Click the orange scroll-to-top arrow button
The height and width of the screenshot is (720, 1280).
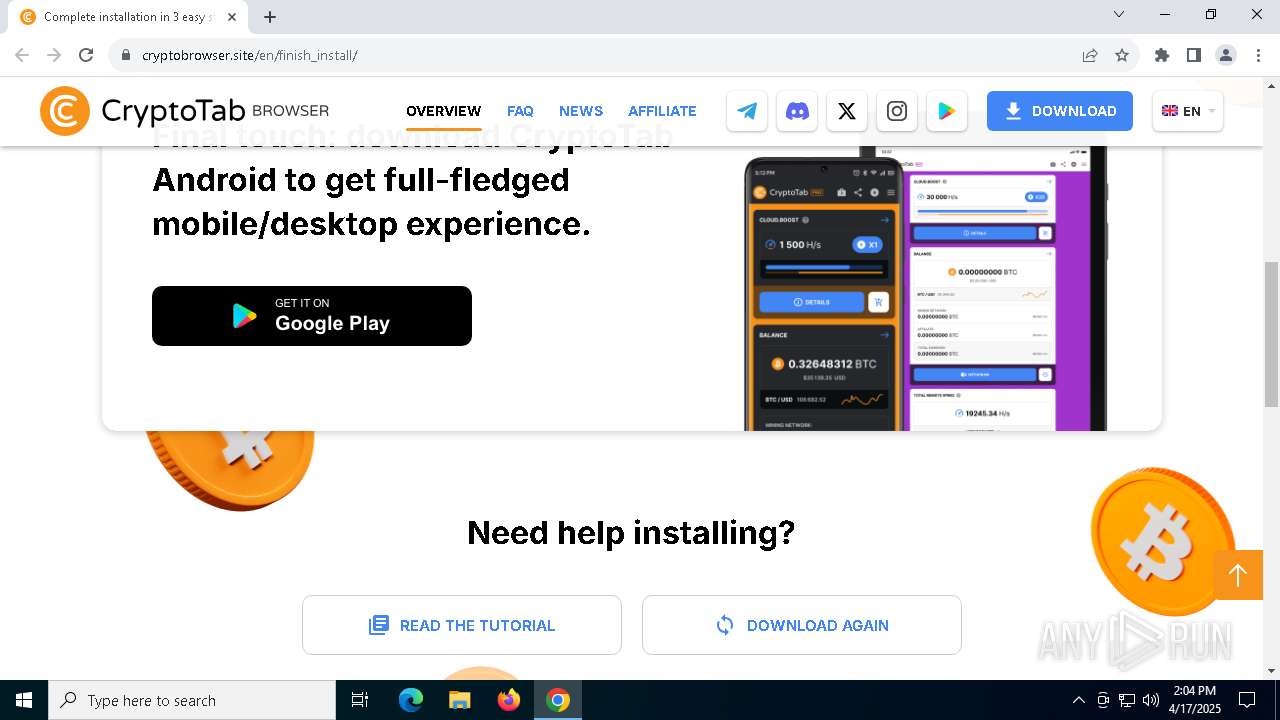[x=1238, y=575]
